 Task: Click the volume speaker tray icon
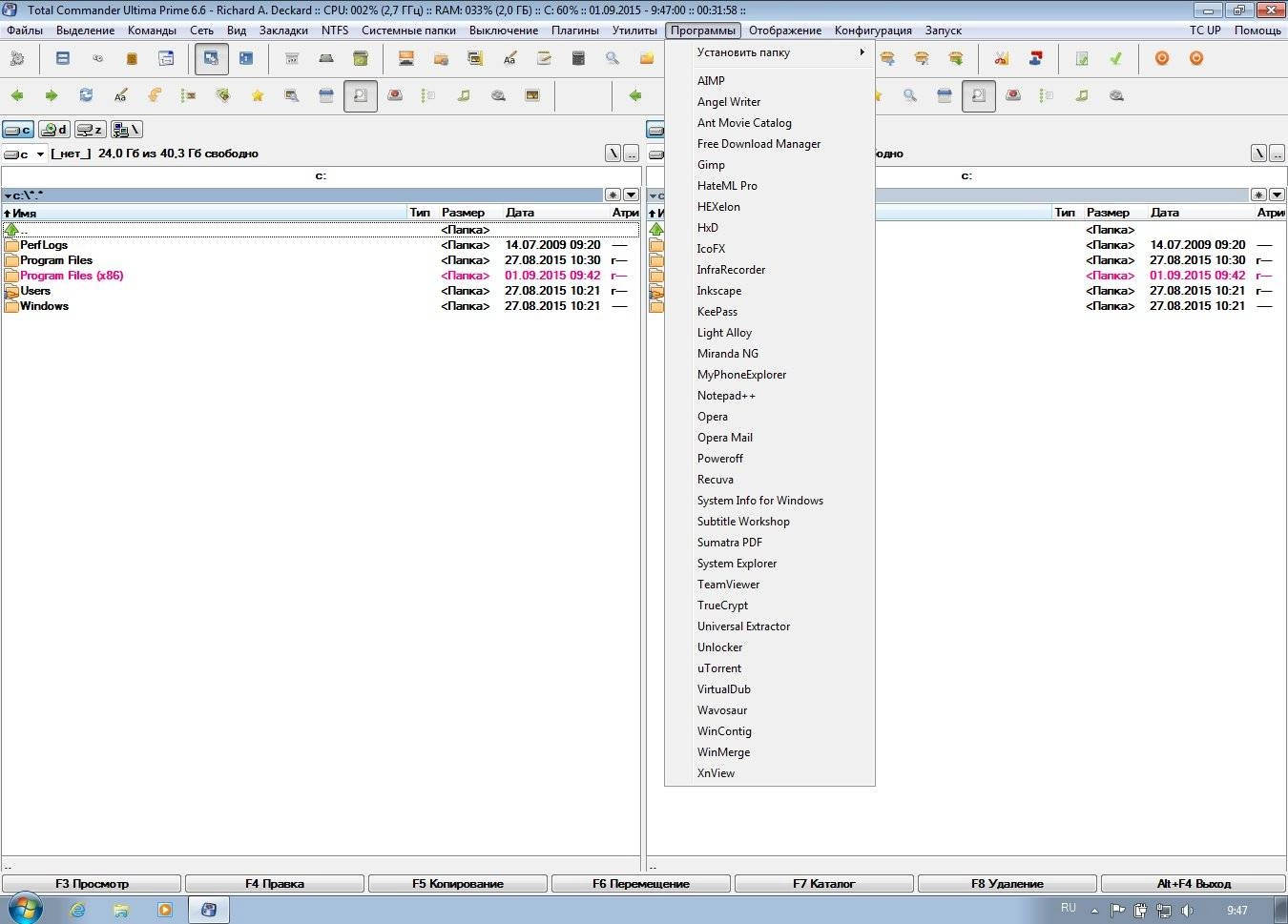1188,911
